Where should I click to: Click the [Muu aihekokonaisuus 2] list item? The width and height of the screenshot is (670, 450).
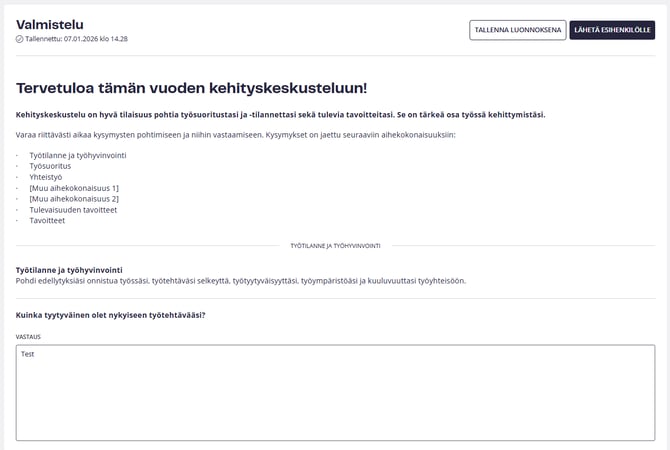pos(74,199)
